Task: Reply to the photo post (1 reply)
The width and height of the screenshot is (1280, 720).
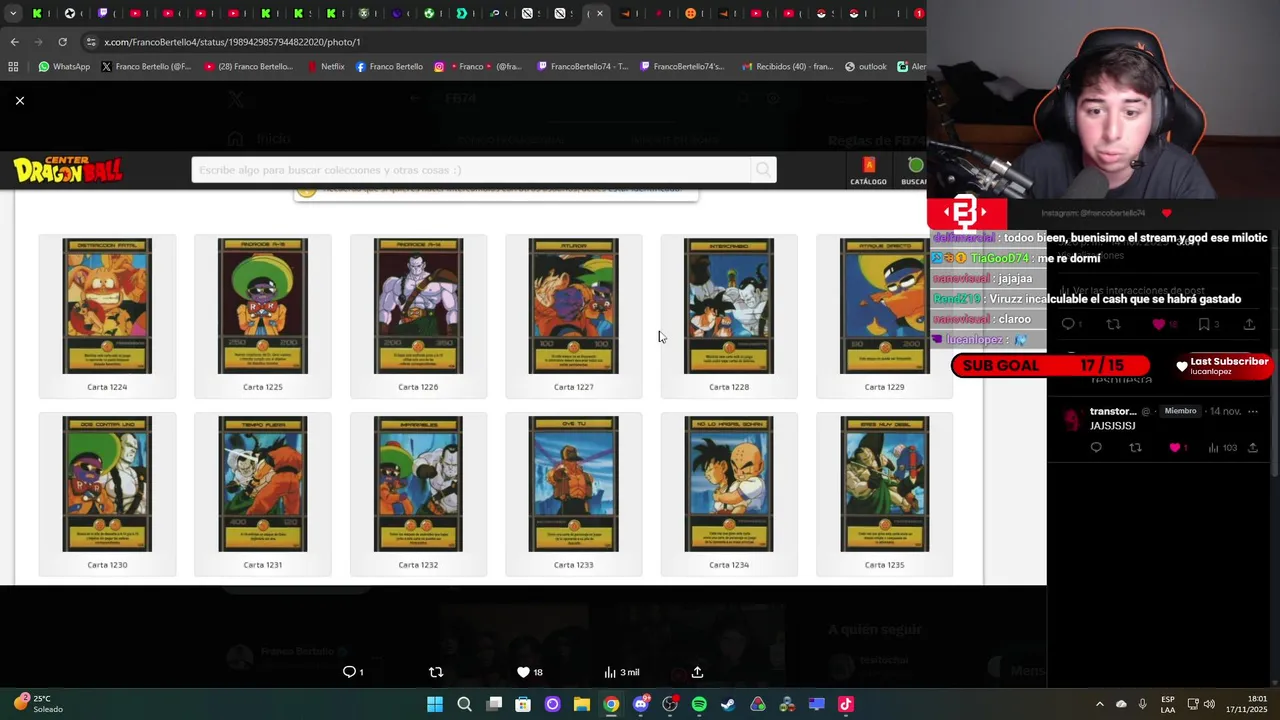Action: [x=352, y=672]
